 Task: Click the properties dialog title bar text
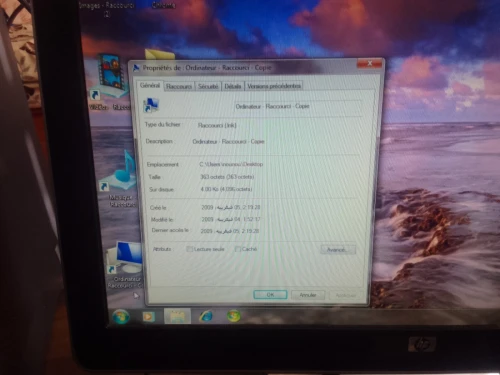207,68
